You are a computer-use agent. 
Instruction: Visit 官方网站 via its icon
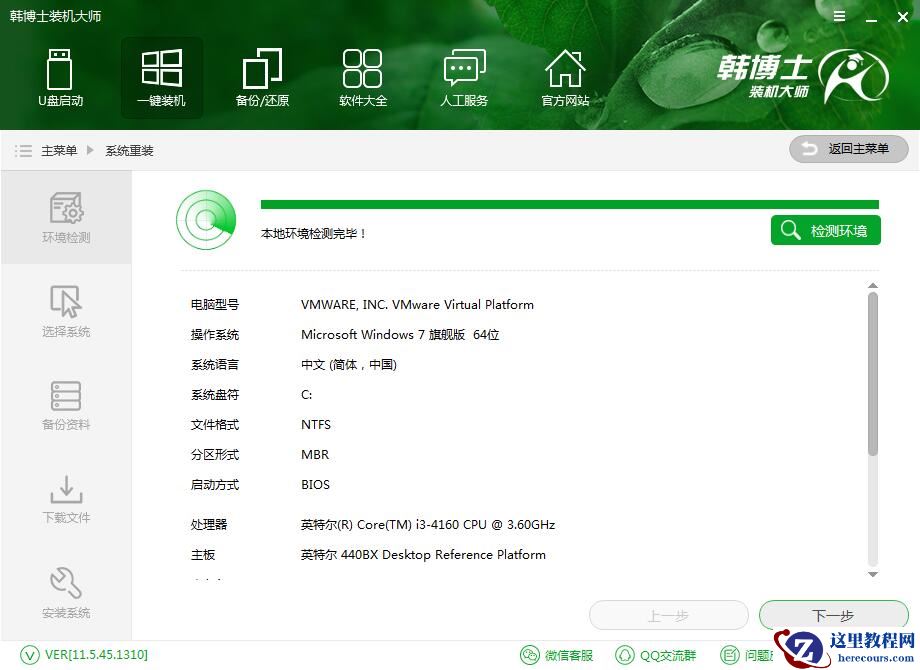tap(565, 77)
